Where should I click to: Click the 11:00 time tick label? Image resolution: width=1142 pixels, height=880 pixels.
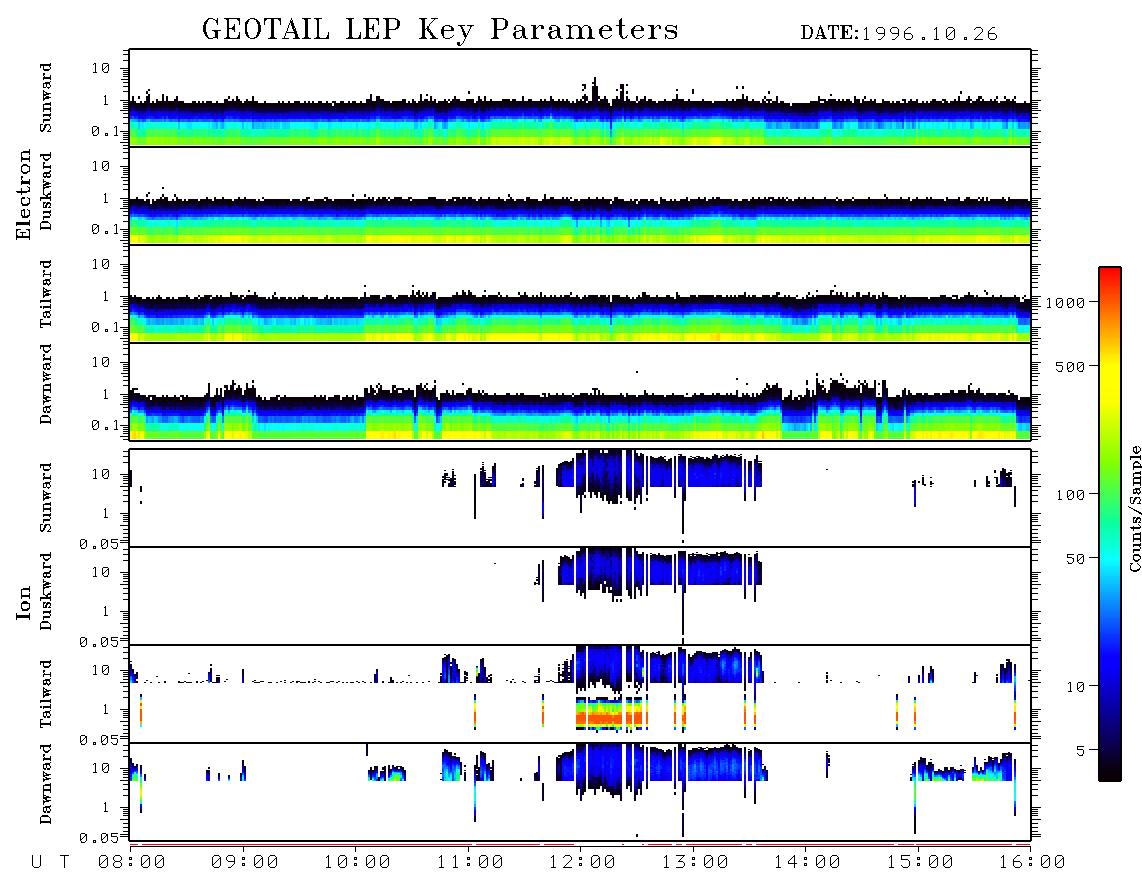pyautogui.click(x=470, y=862)
